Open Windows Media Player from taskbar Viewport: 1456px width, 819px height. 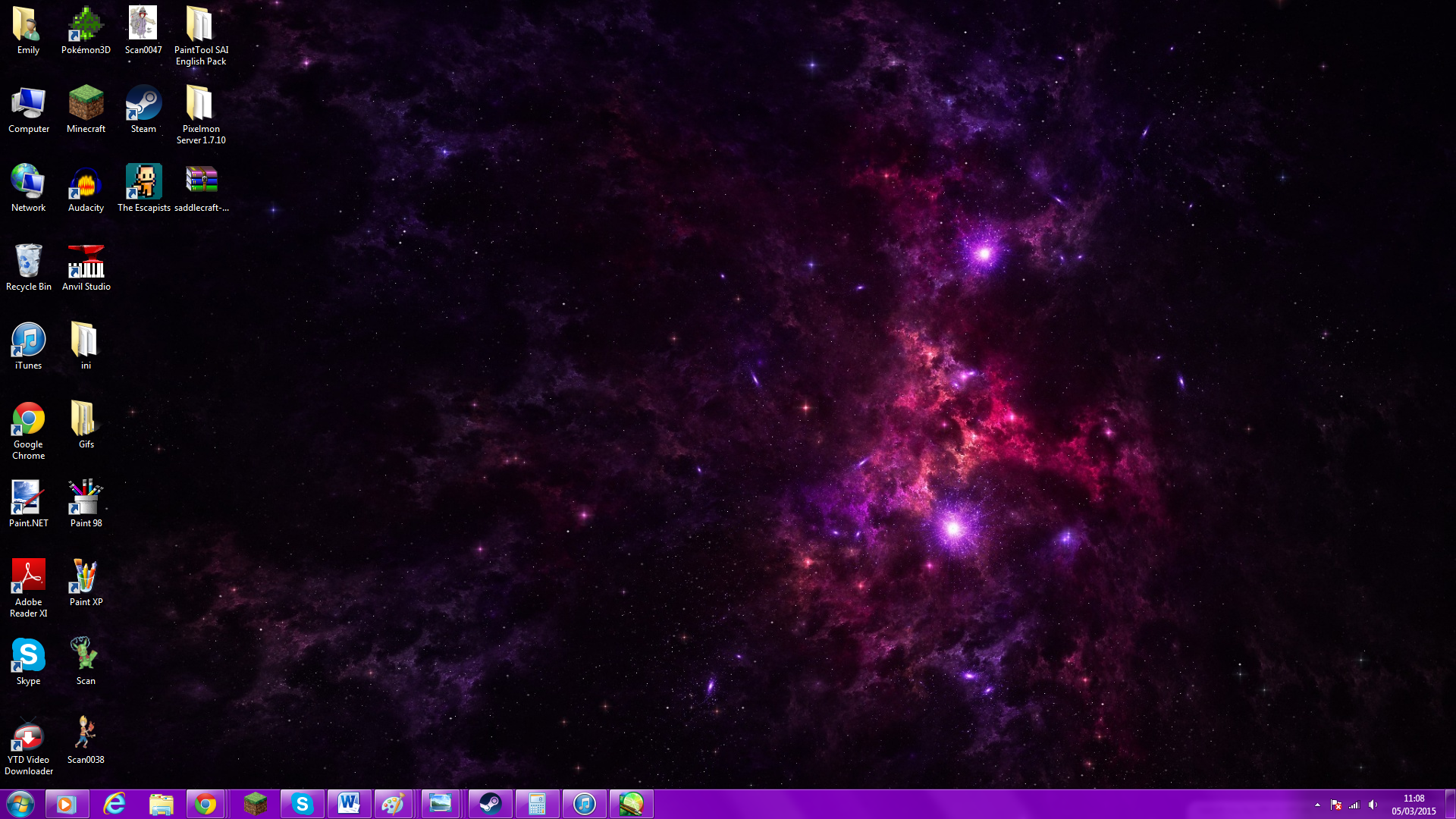[67, 804]
